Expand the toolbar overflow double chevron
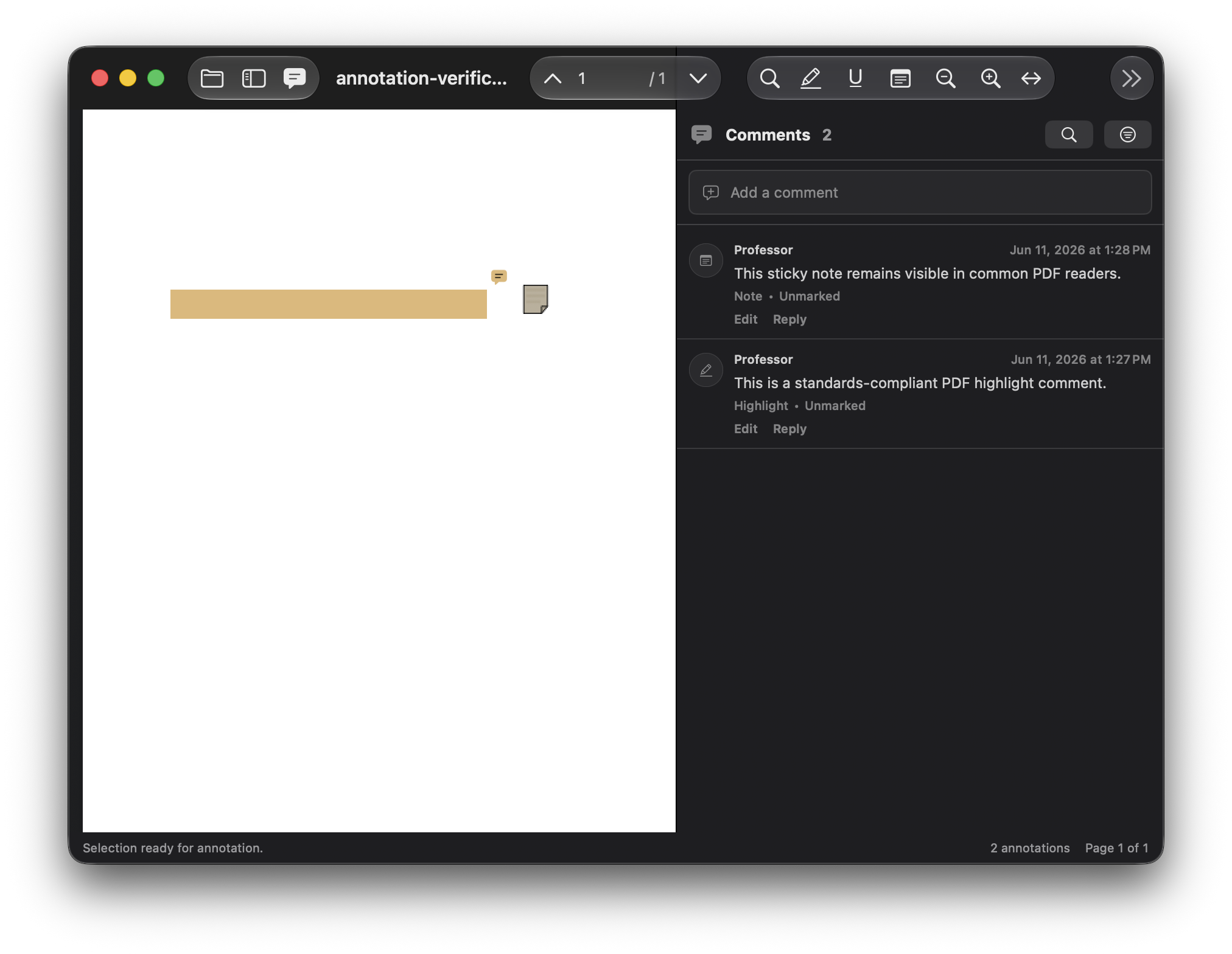The image size is (1232, 954). pyautogui.click(x=1132, y=78)
